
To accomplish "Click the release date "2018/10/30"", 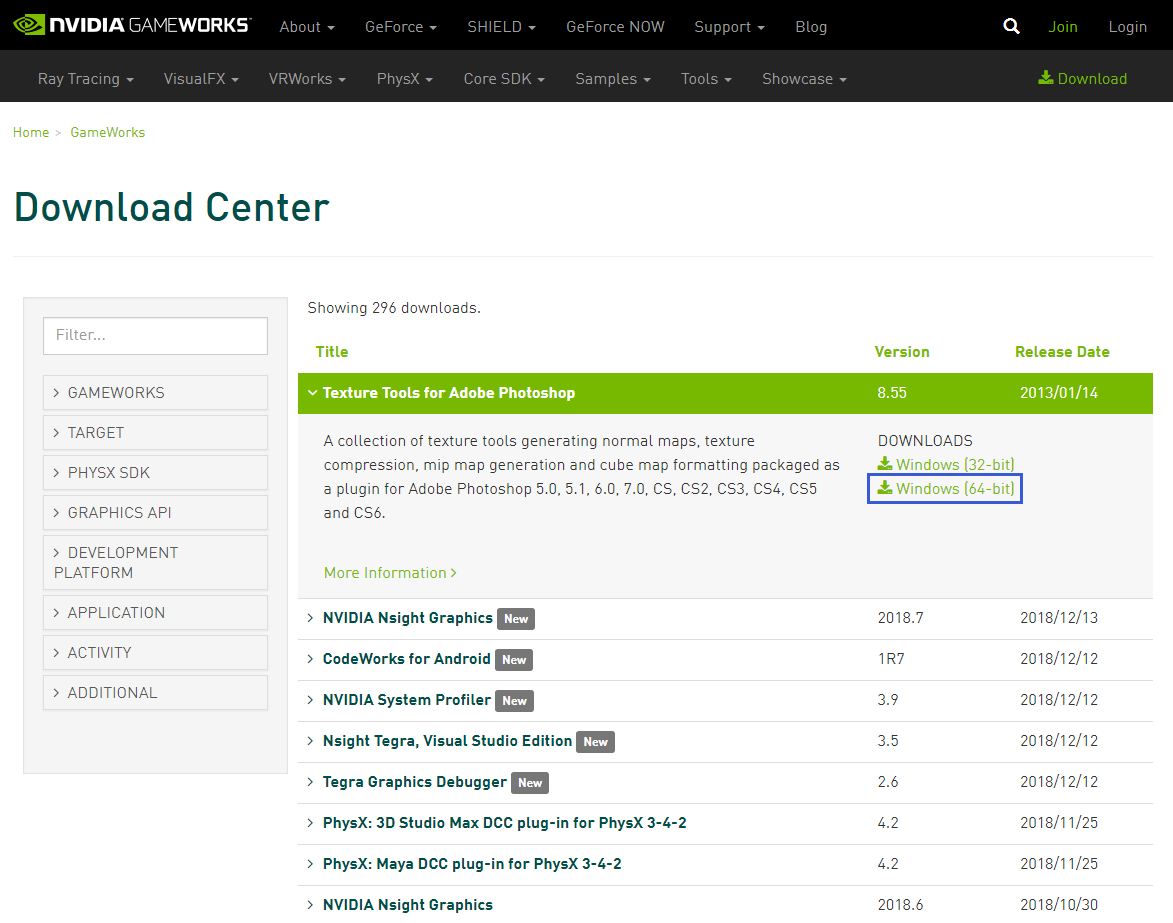I will point(1059,905).
